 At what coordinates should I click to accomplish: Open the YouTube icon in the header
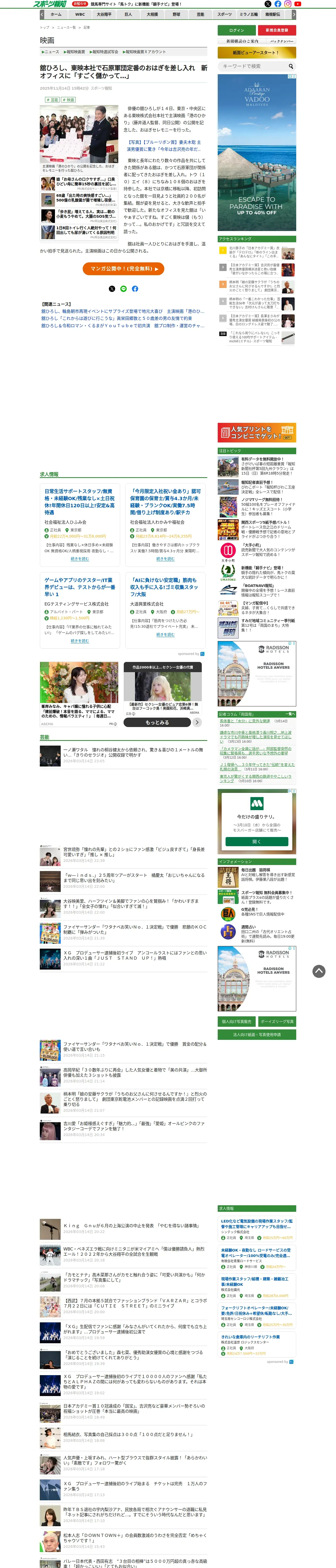tap(298, 4)
